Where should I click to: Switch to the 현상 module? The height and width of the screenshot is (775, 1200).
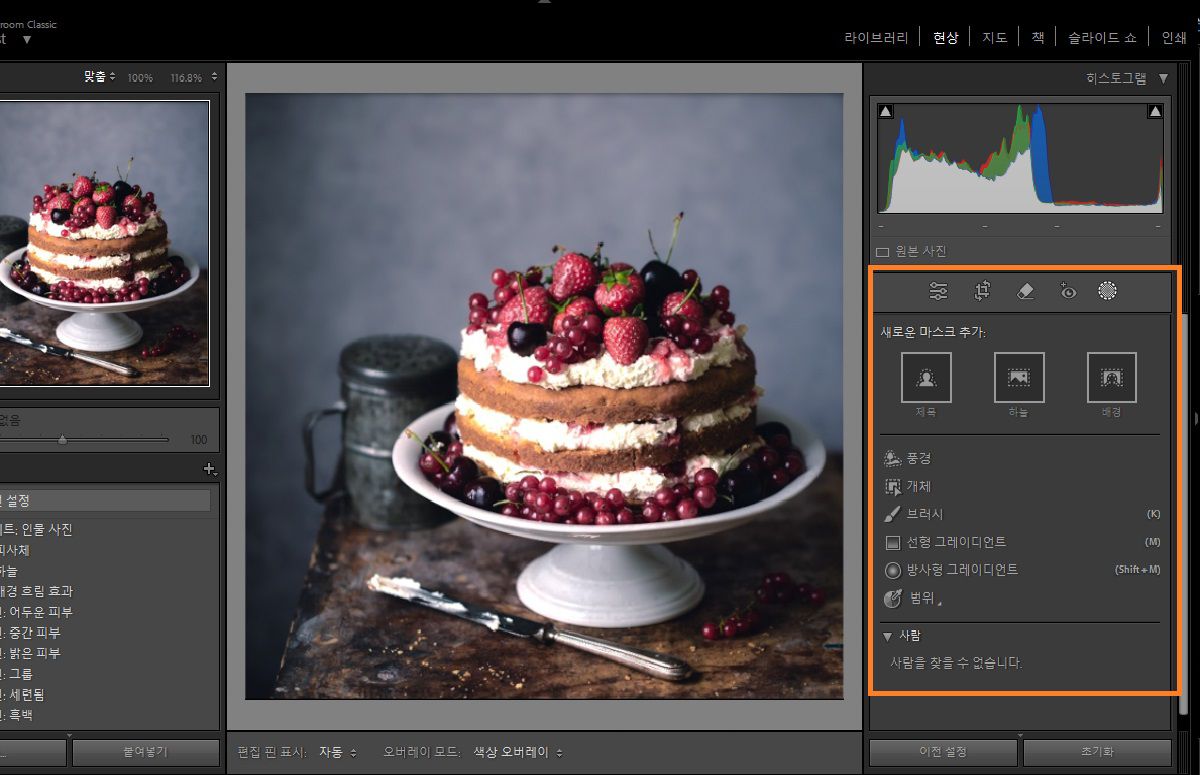click(945, 37)
